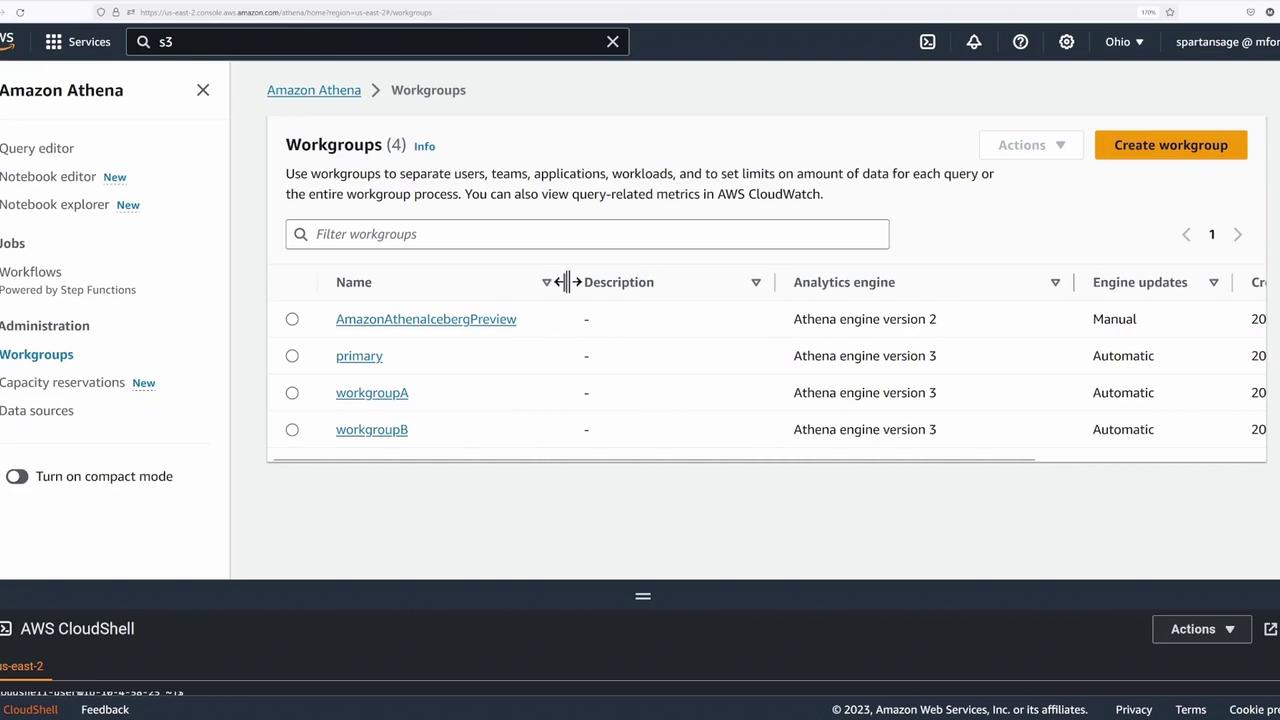Screen dimensions: 1280x720
Task: Click Athena engine version 3 in the primary row
Action: (x=865, y=356)
